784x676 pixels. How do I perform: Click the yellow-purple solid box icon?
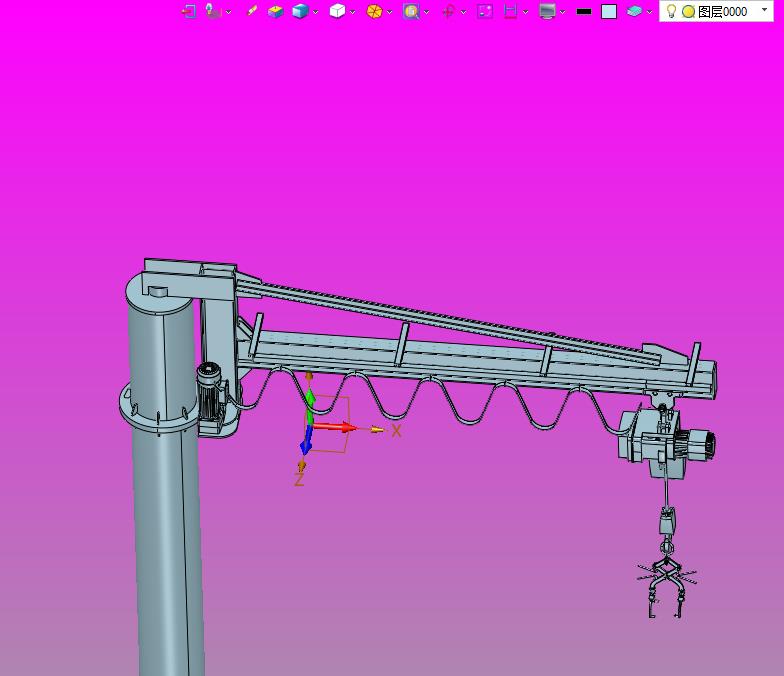tap(276, 11)
